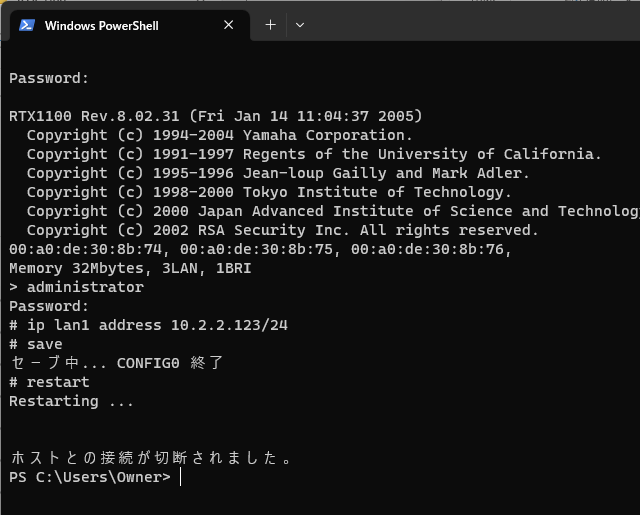
Task: Click the PowerShell icon on the tab
Action: (x=27, y=25)
